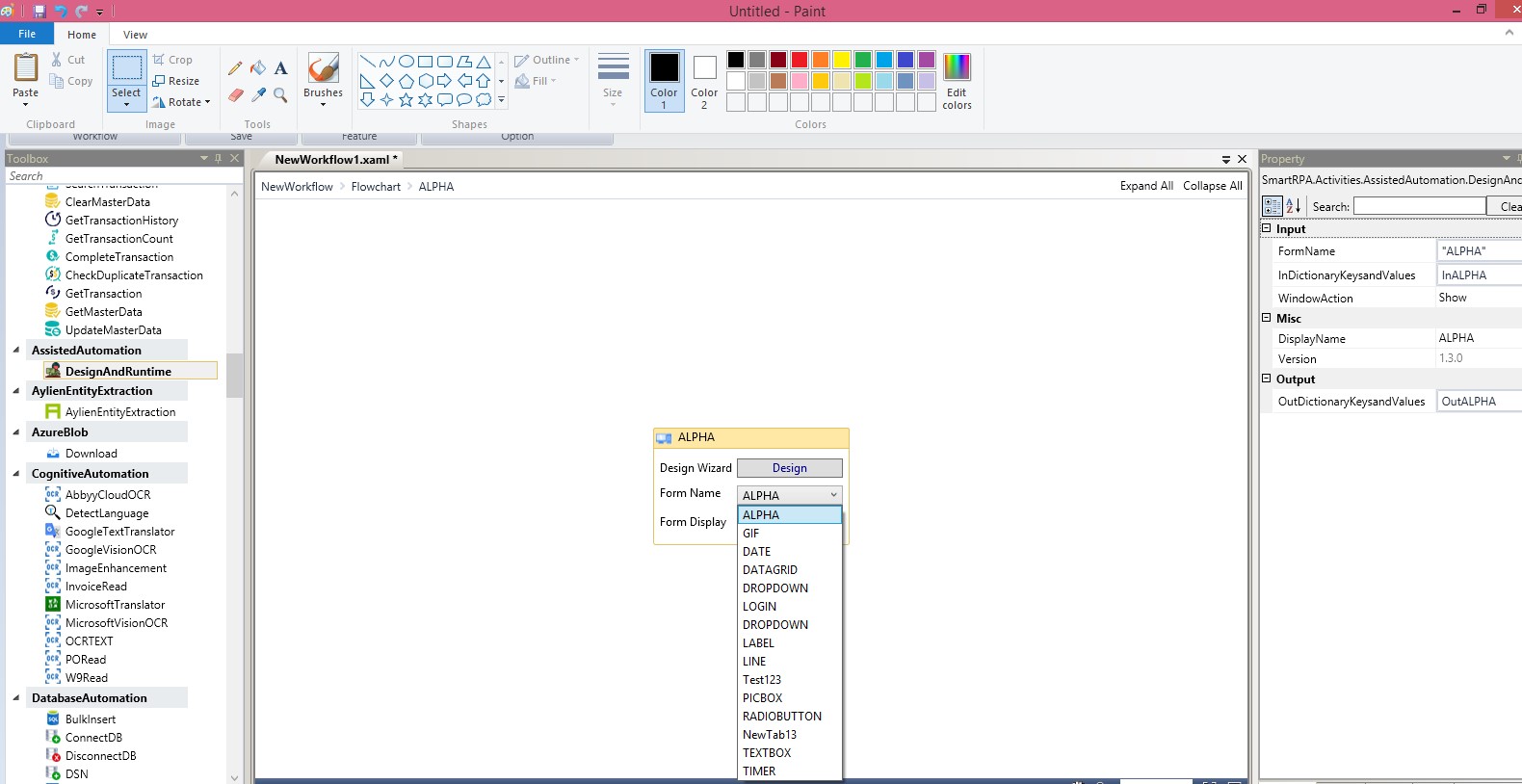The height and width of the screenshot is (784, 1522).
Task: Choose DATAGRID from the form list
Action: click(x=770, y=570)
